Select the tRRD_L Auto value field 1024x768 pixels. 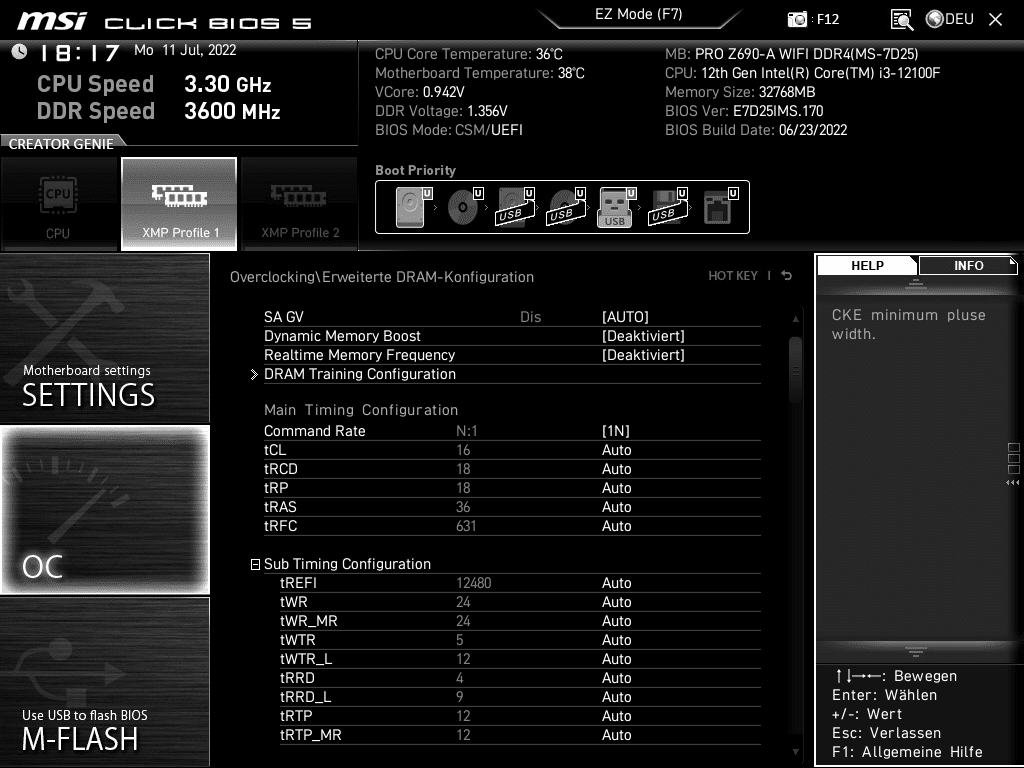[x=616, y=696]
